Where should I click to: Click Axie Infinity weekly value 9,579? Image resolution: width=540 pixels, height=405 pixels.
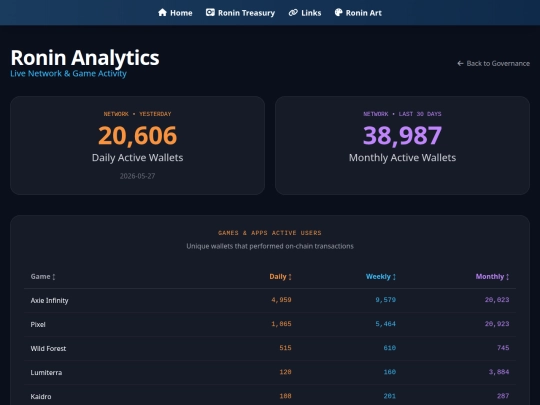pyautogui.click(x=385, y=300)
